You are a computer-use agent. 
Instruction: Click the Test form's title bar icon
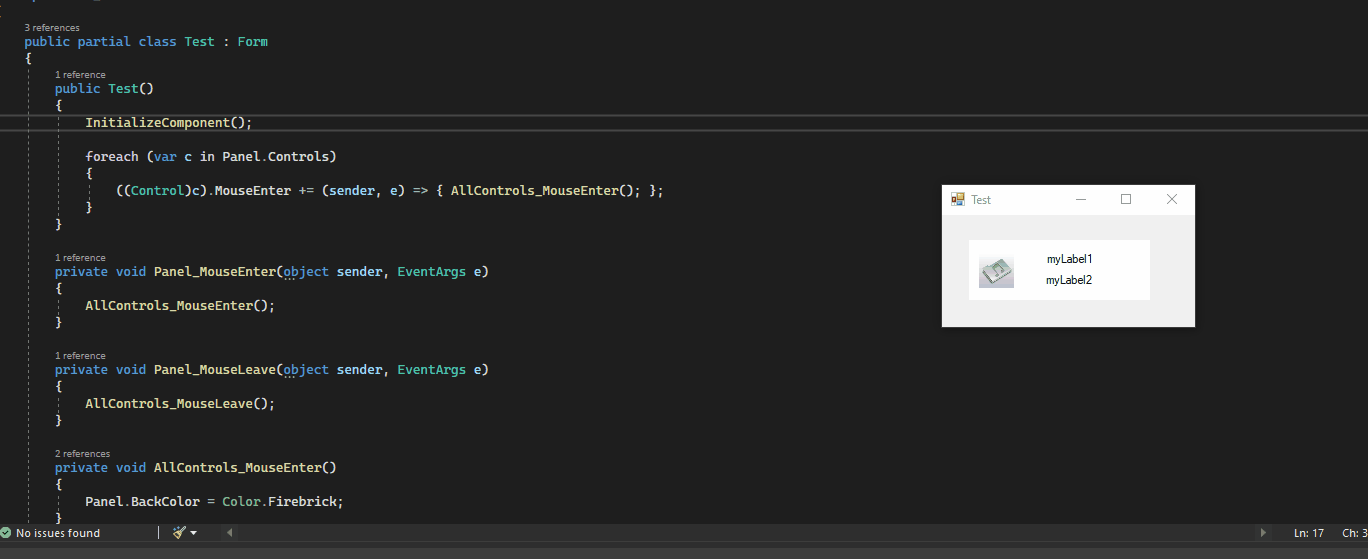tap(958, 199)
